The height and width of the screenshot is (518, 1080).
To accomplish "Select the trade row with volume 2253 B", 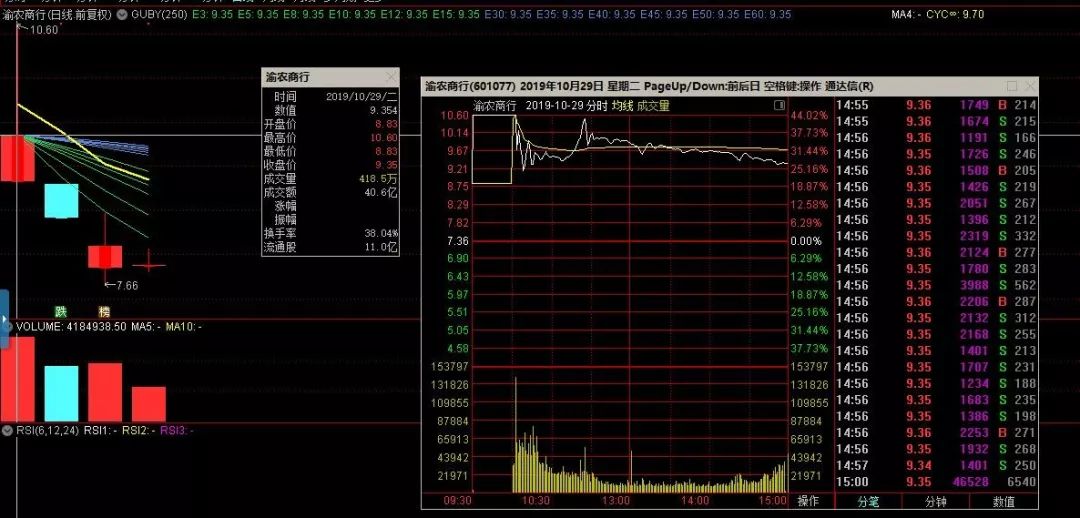I will point(937,433).
